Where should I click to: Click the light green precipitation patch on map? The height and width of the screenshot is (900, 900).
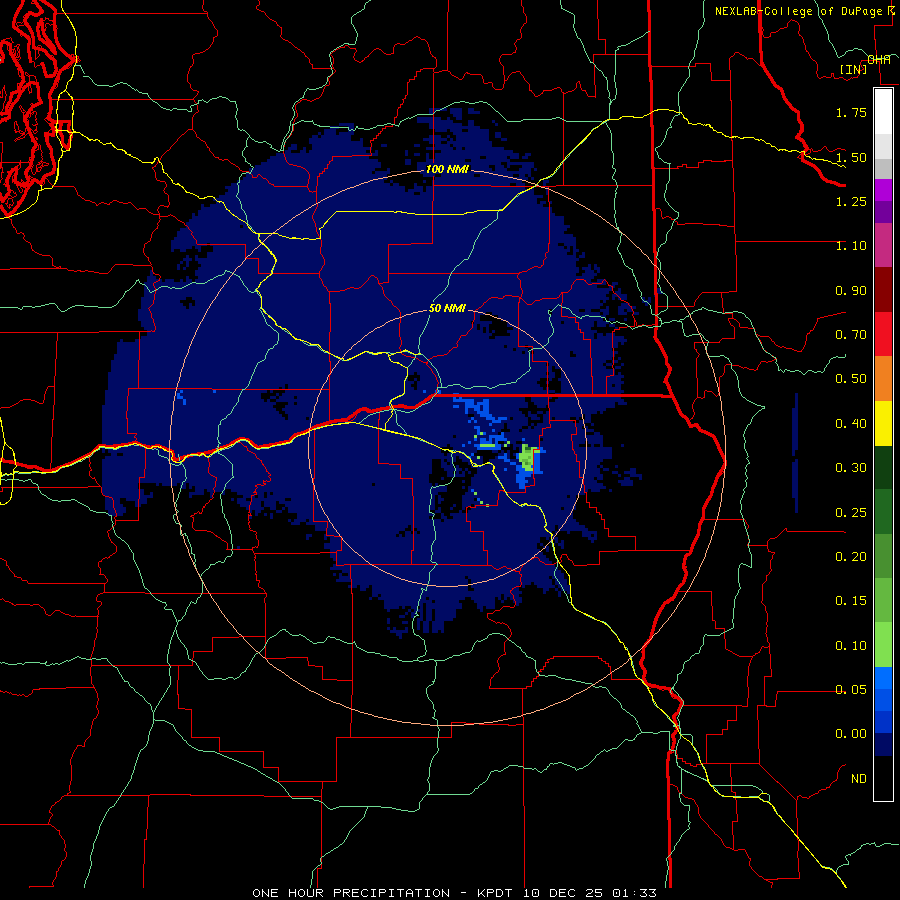click(x=527, y=457)
